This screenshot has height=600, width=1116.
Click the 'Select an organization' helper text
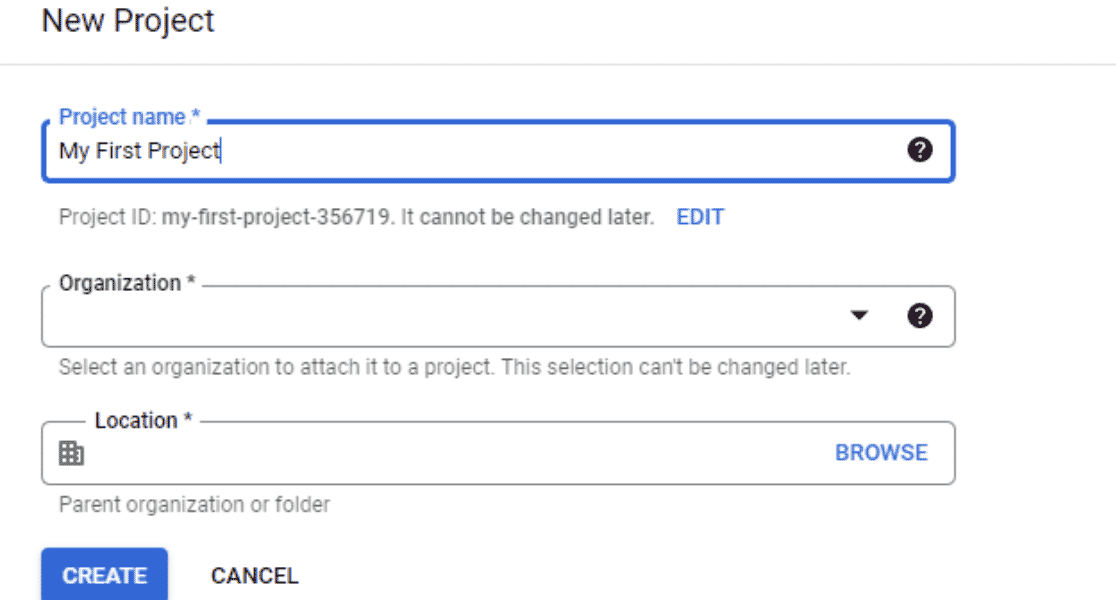[x=454, y=367]
